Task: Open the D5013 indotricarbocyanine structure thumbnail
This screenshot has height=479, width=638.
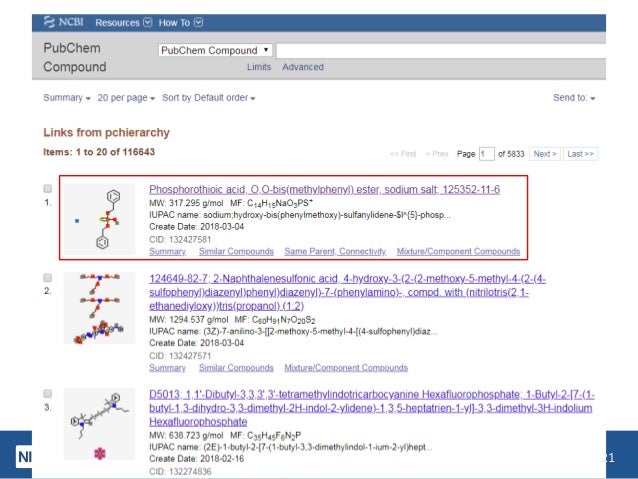Action: click(x=99, y=424)
